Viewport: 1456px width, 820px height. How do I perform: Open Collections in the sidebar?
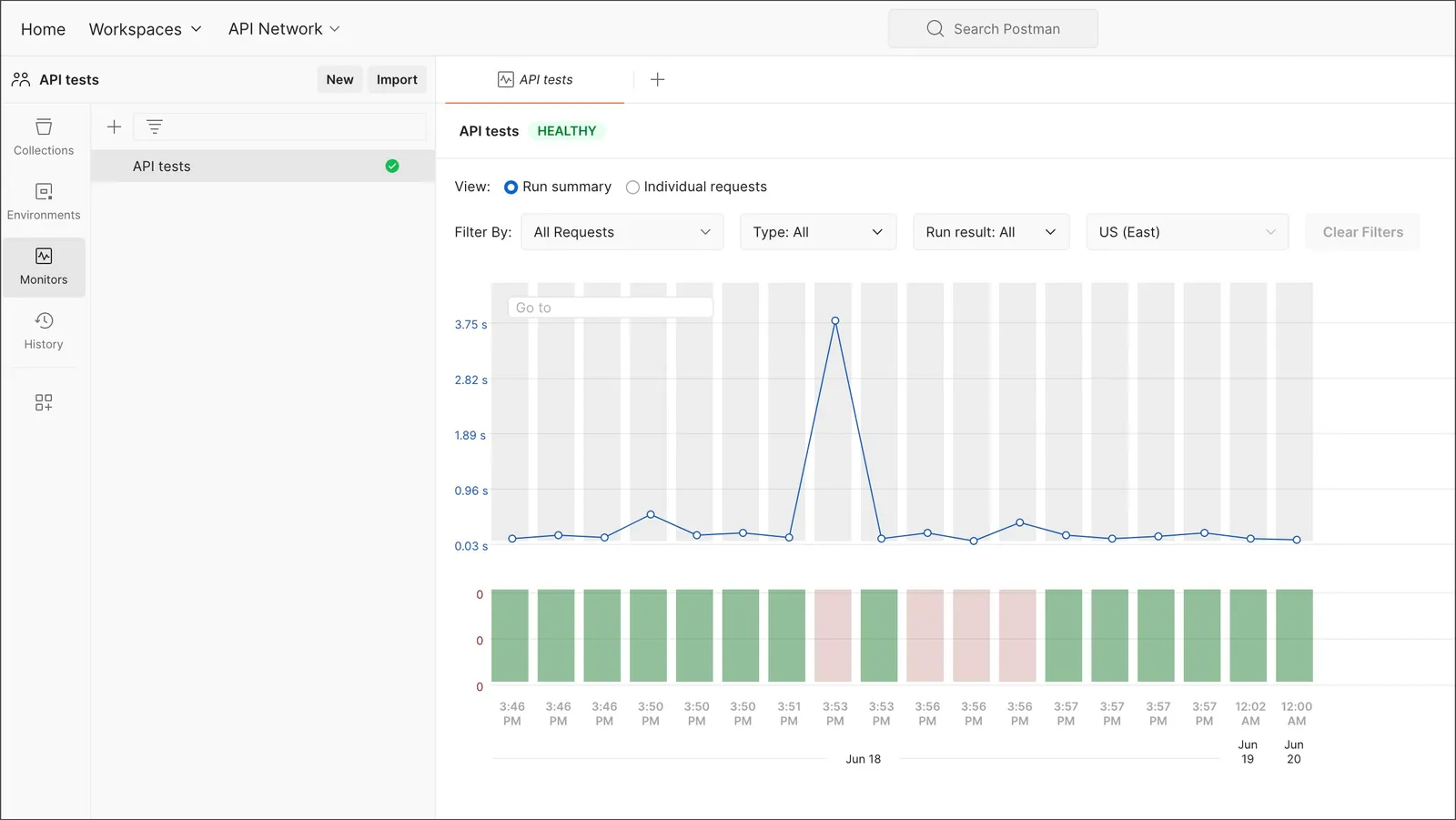[x=44, y=137]
